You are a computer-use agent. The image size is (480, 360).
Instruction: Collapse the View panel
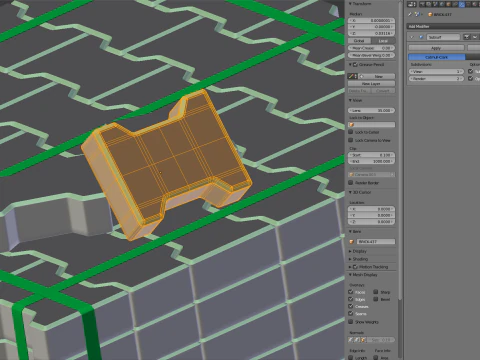[x=350, y=100]
